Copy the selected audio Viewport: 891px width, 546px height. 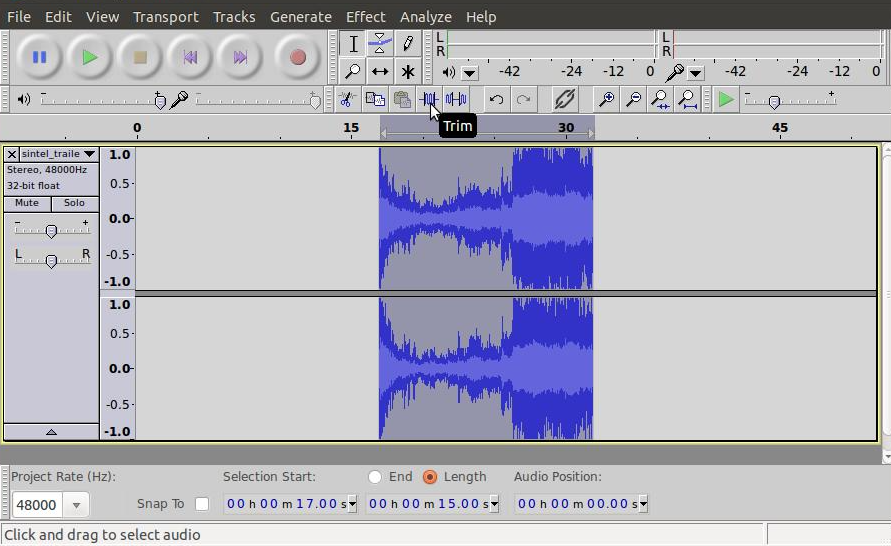[374, 100]
